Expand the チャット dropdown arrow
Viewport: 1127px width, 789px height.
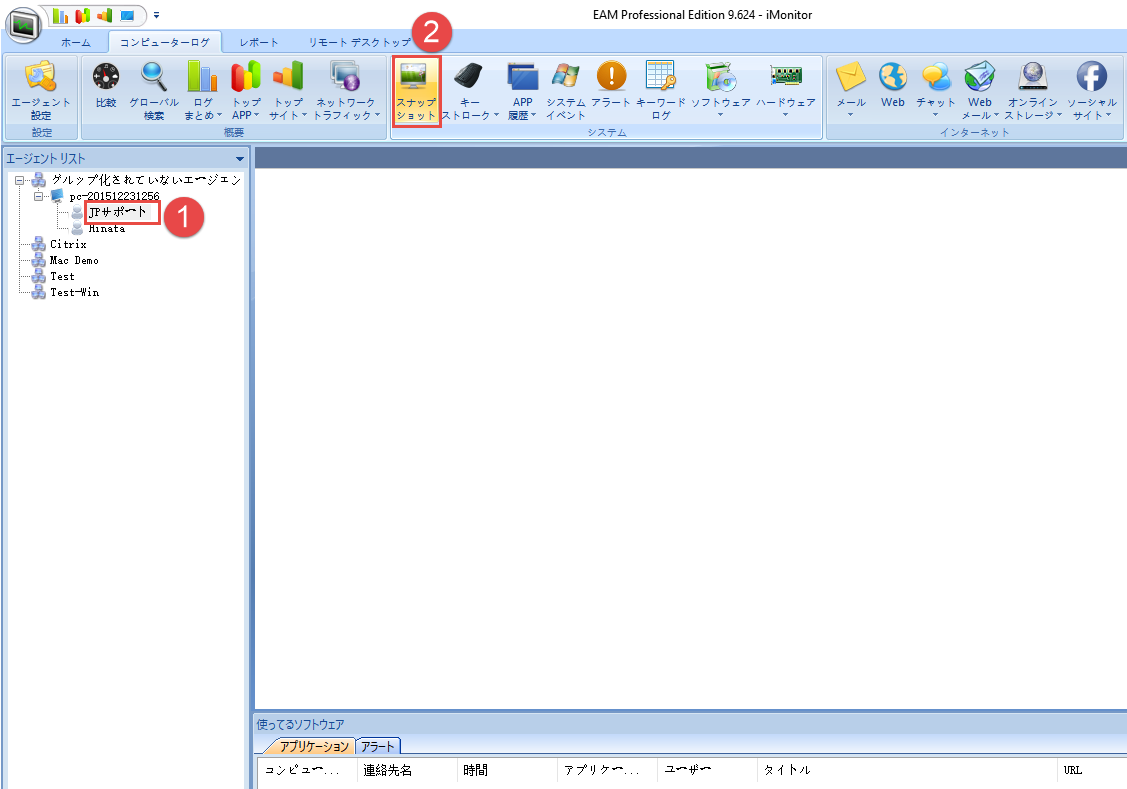click(935, 115)
